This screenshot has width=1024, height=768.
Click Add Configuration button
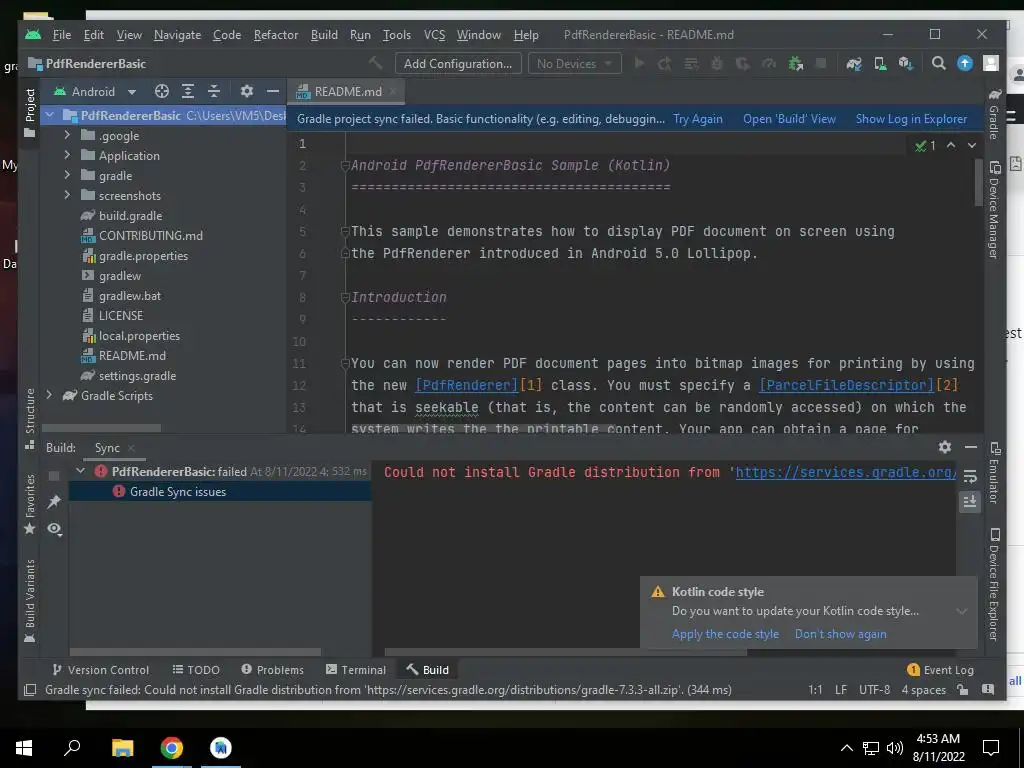[458, 63]
